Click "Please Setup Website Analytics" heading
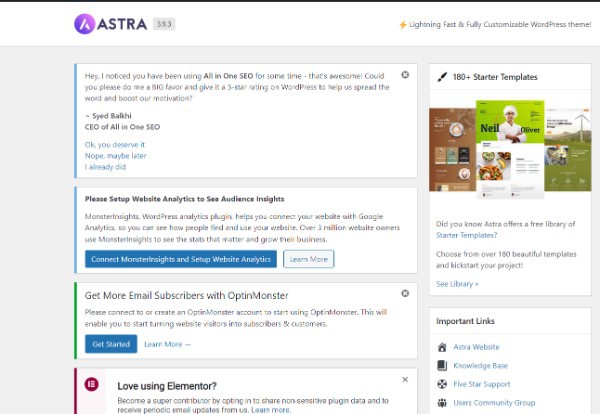600x414 pixels. tap(184, 199)
